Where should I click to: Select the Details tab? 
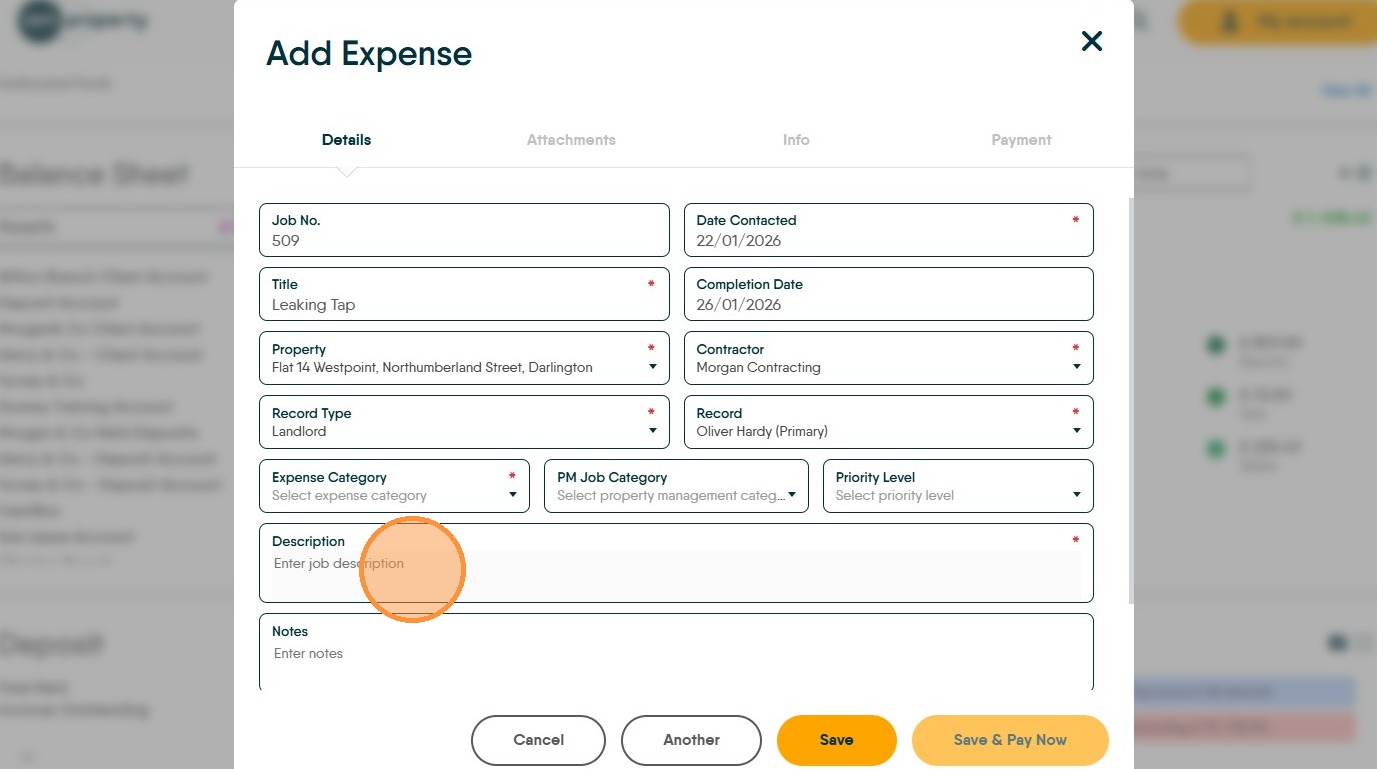(346, 140)
